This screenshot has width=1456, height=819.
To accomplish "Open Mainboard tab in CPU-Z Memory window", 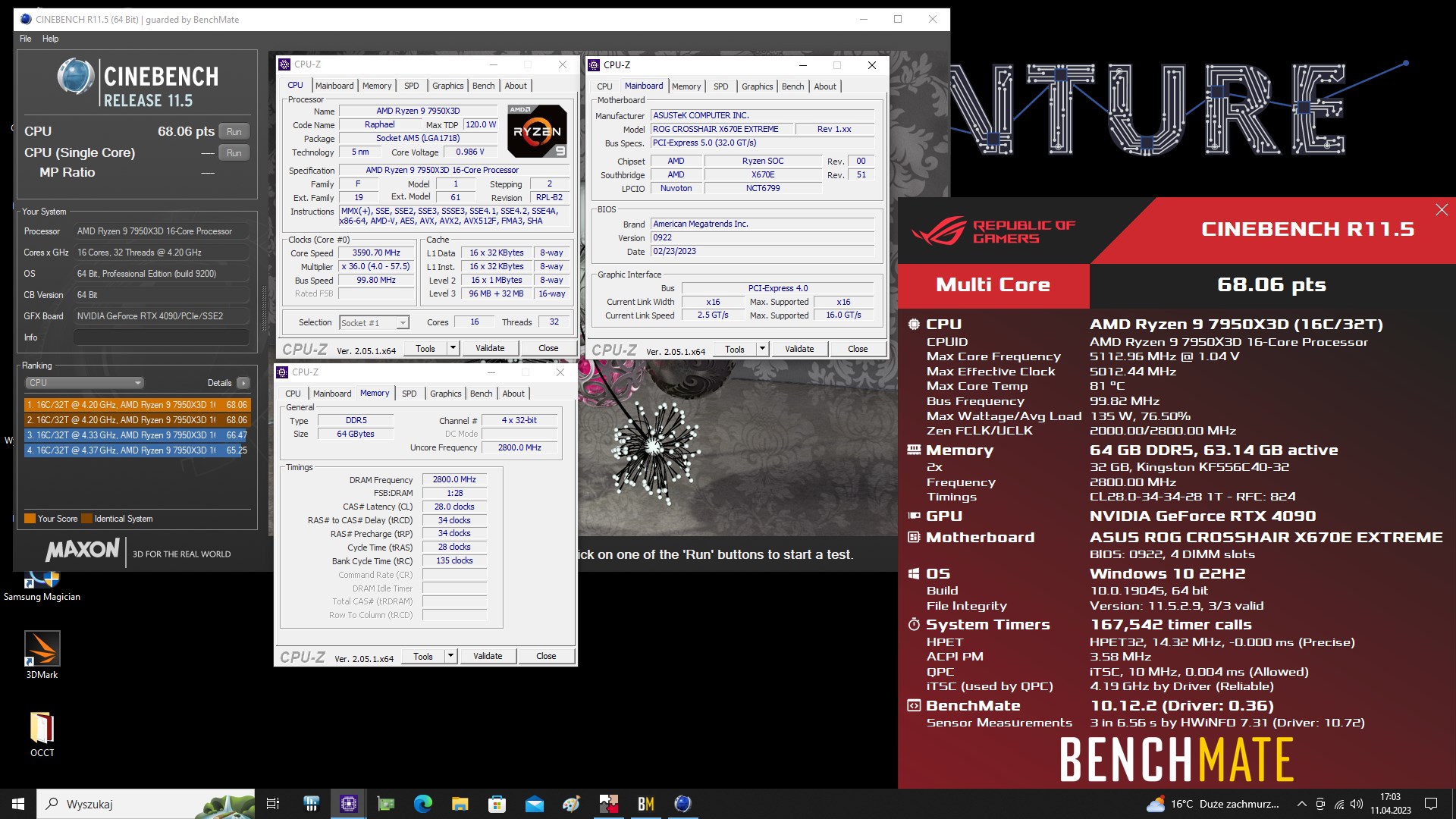I will (x=332, y=394).
